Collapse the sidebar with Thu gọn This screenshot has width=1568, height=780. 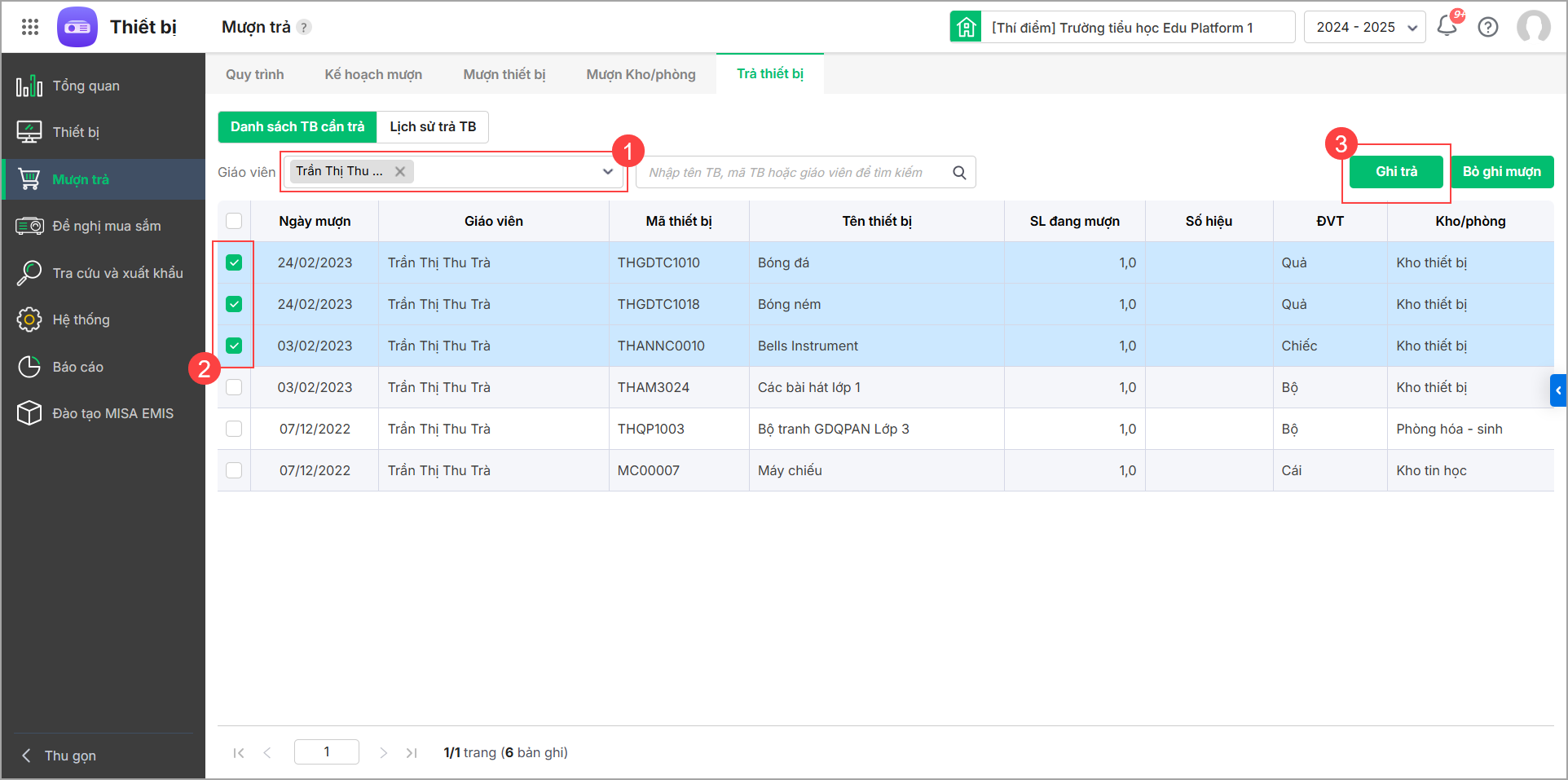tap(59, 756)
